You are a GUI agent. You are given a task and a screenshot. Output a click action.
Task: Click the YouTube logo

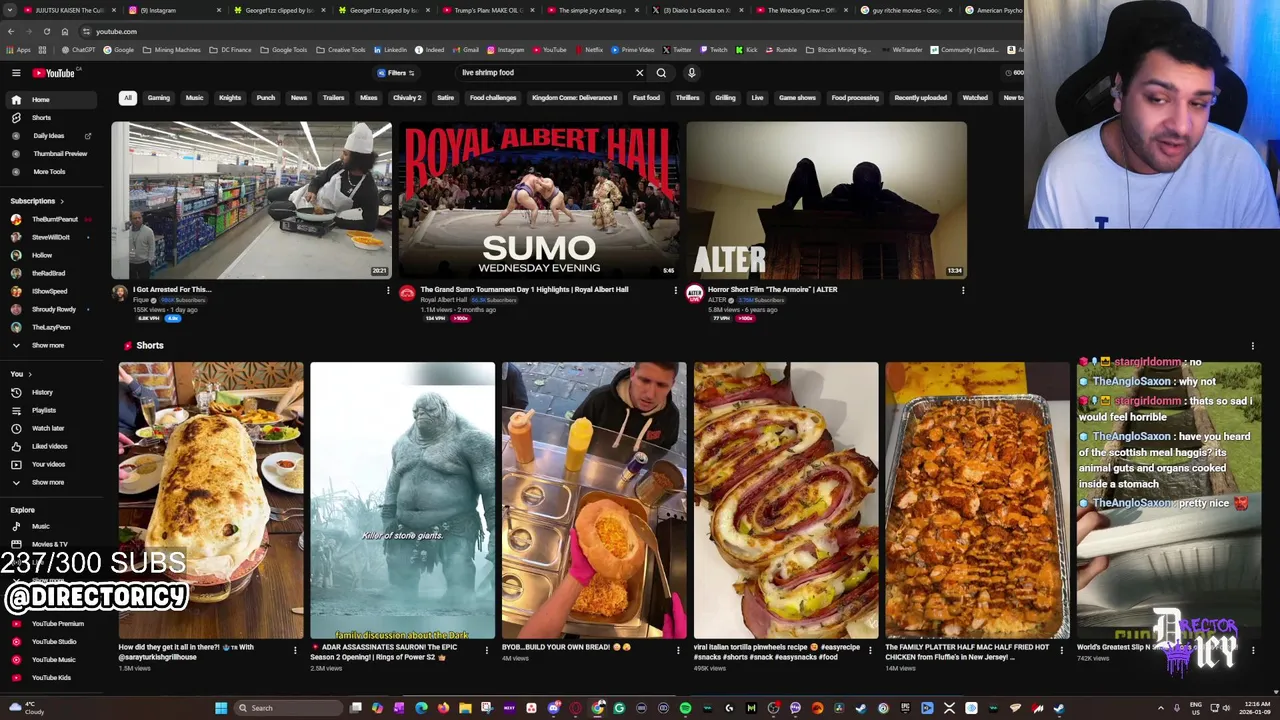coord(53,73)
